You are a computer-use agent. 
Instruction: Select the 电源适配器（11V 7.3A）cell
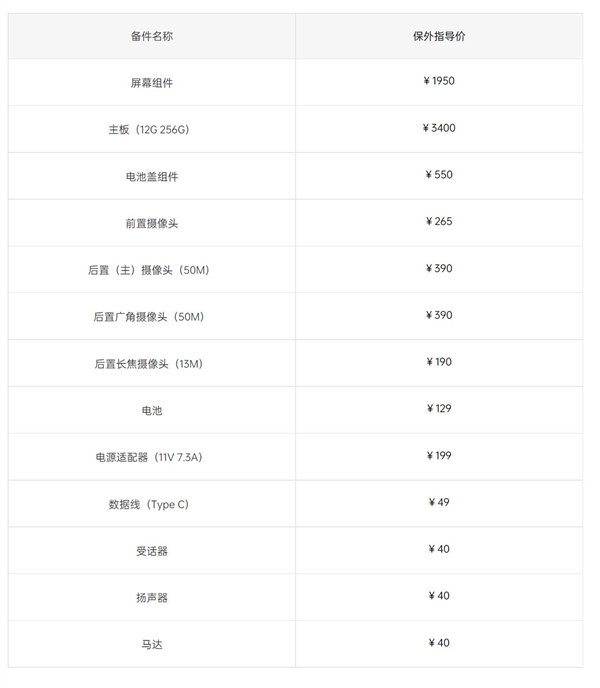pos(152,457)
